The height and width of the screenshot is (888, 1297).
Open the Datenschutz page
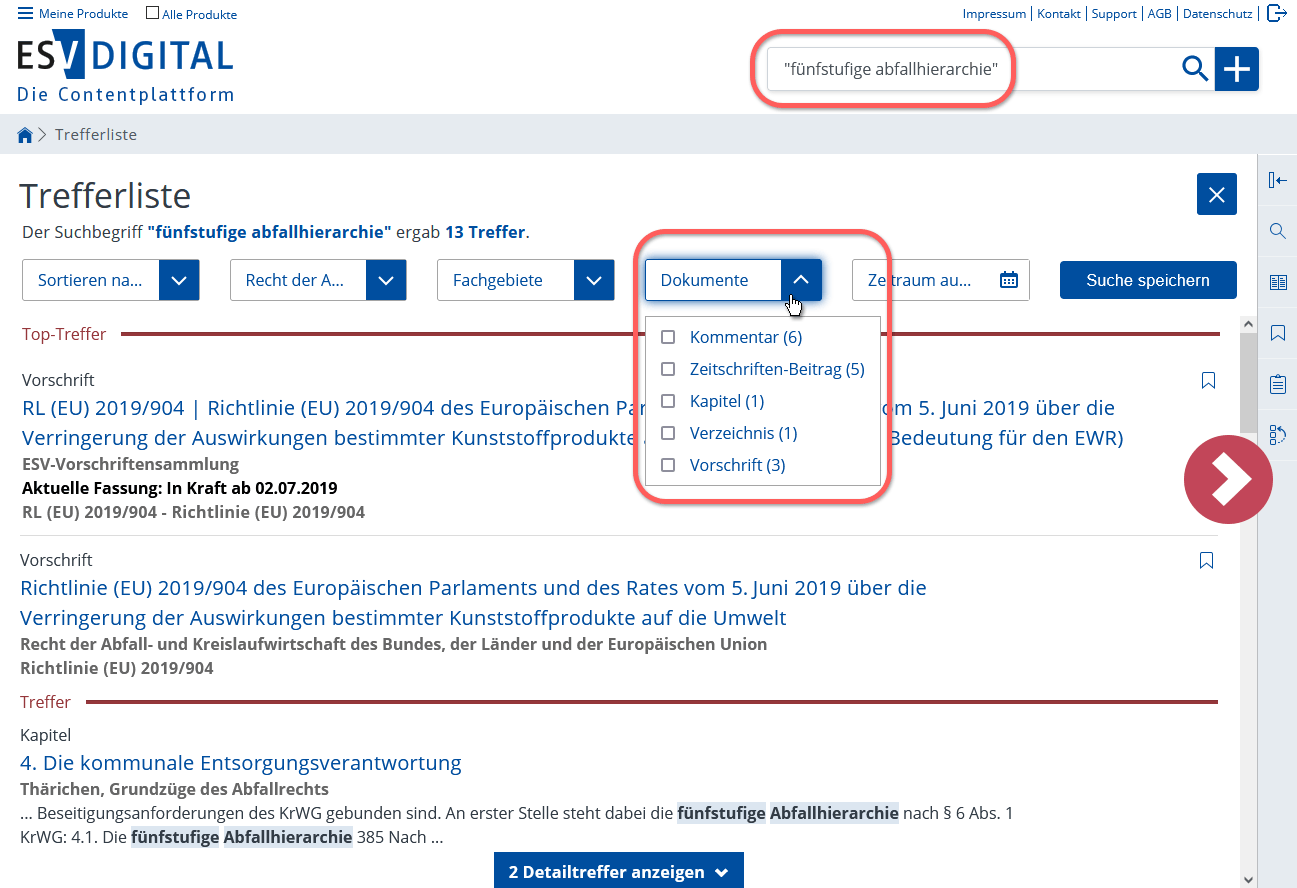[x=1218, y=13]
